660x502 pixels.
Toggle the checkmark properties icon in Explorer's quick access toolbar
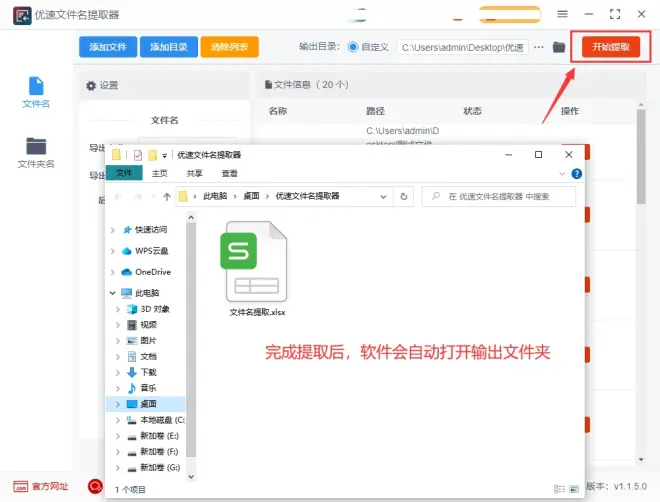pyautogui.click(x=138, y=155)
